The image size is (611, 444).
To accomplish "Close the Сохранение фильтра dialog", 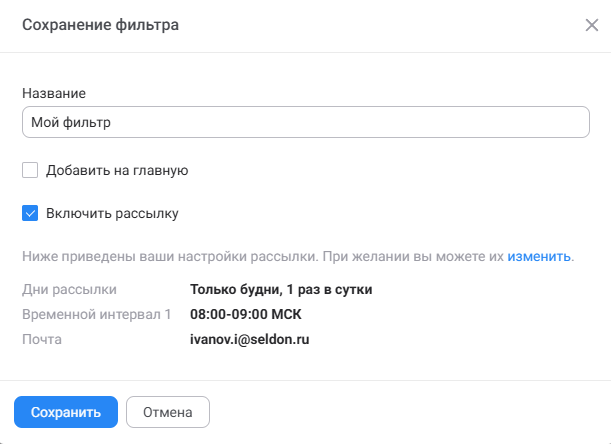I will tap(591, 25).
